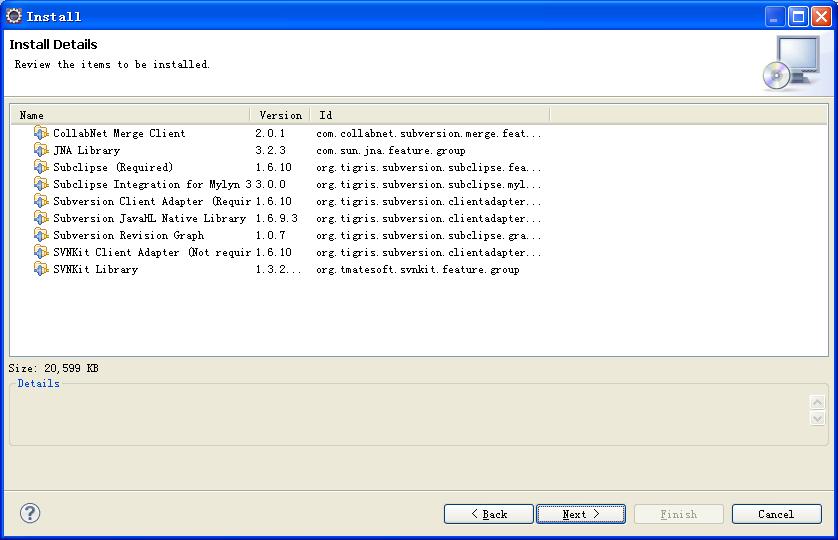Sort by the Version column header
The width and height of the screenshot is (838, 540).
[280, 115]
